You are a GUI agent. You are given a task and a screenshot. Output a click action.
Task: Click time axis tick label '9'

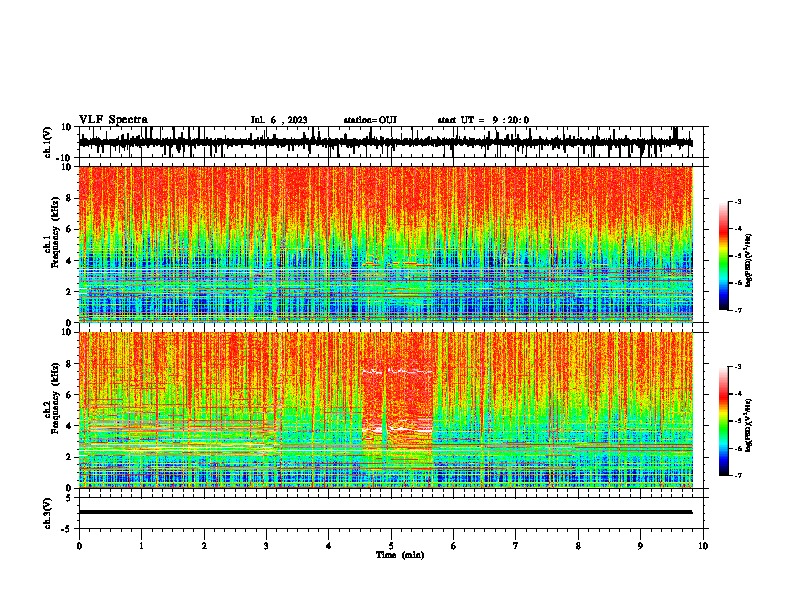click(x=640, y=546)
